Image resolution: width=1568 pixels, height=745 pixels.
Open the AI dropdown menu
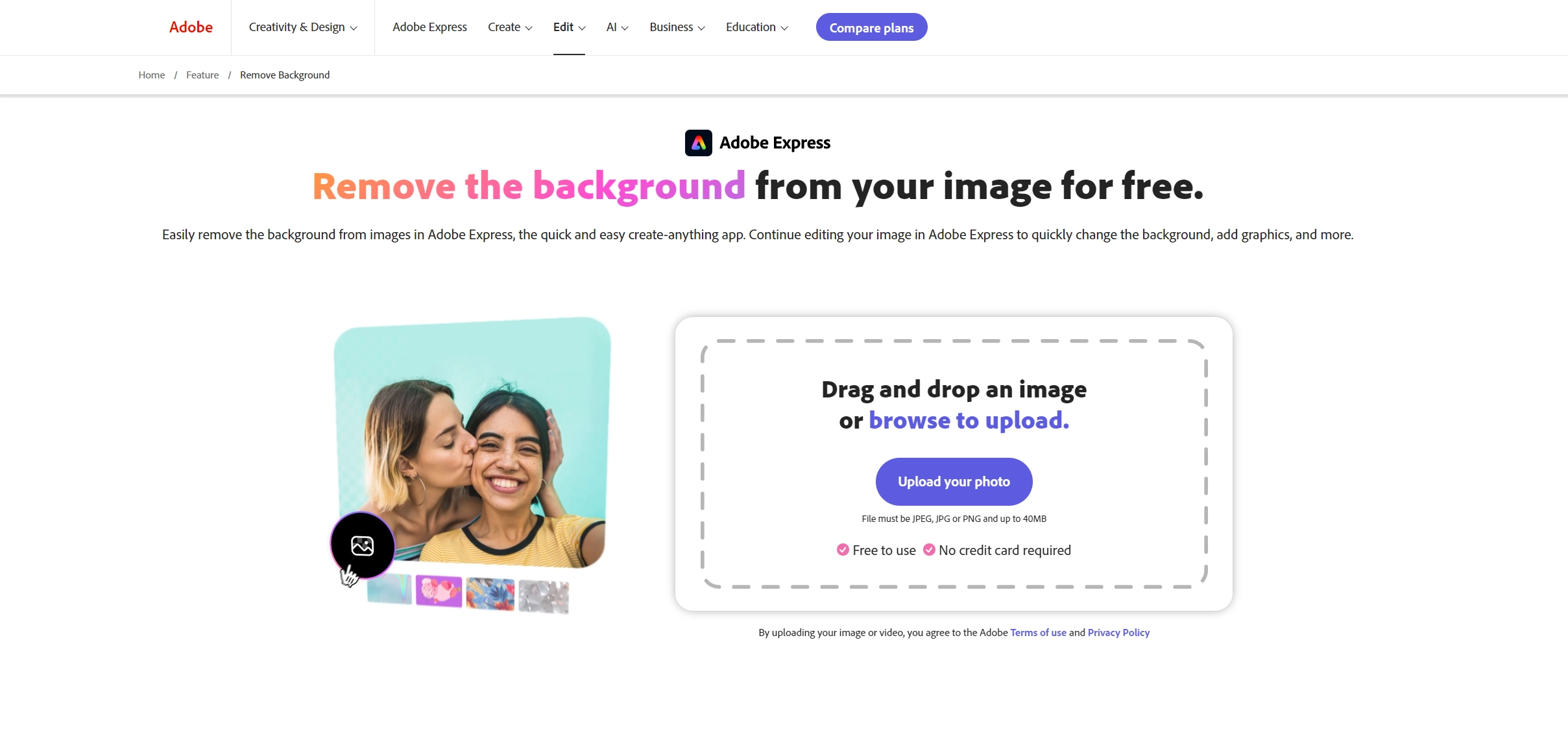[617, 27]
